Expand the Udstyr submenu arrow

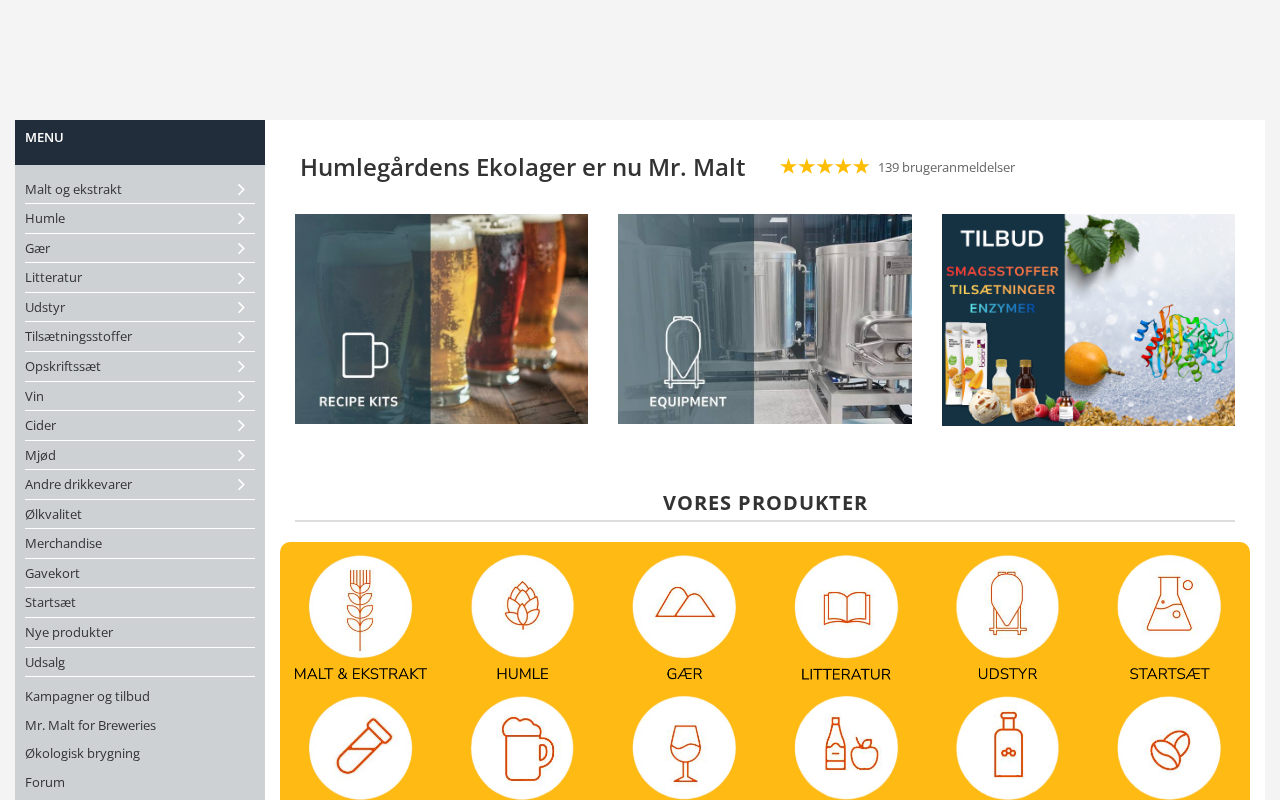241,307
